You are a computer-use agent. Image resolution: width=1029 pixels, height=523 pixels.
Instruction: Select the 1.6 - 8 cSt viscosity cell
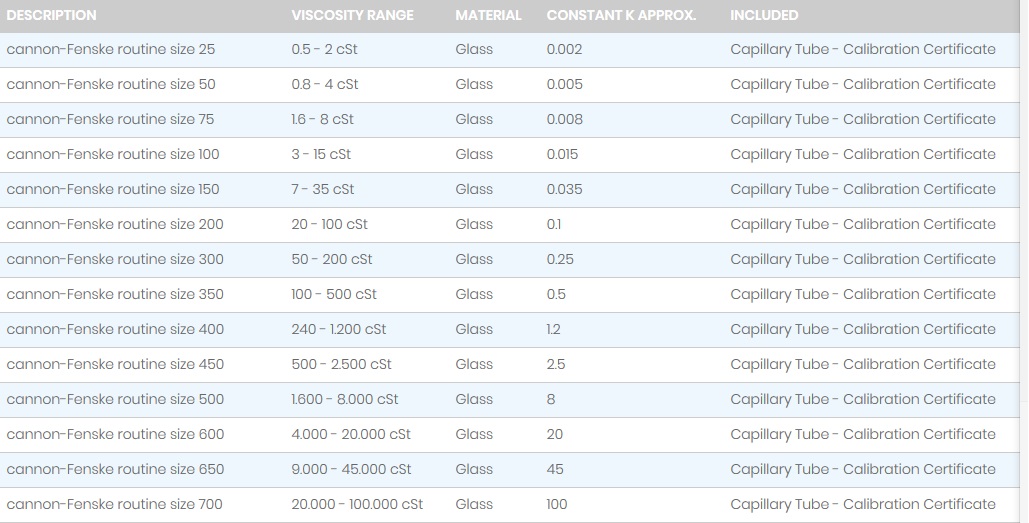click(322, 120)
